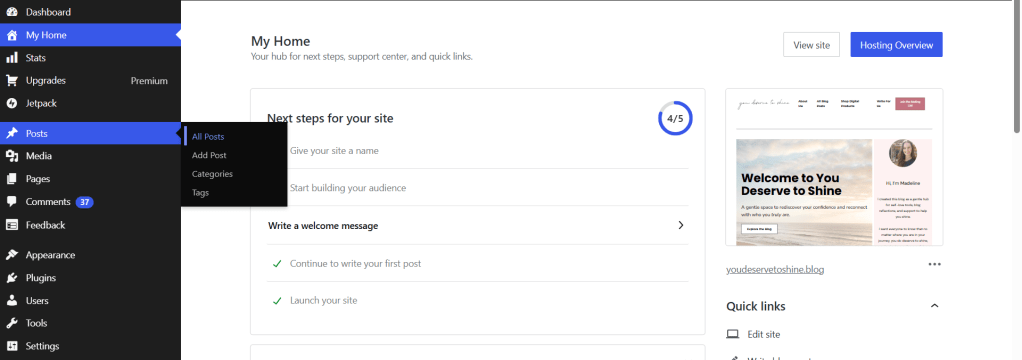Click the Feedback form icon
This screenshot has width=1022, height=360.
point(12,225)
